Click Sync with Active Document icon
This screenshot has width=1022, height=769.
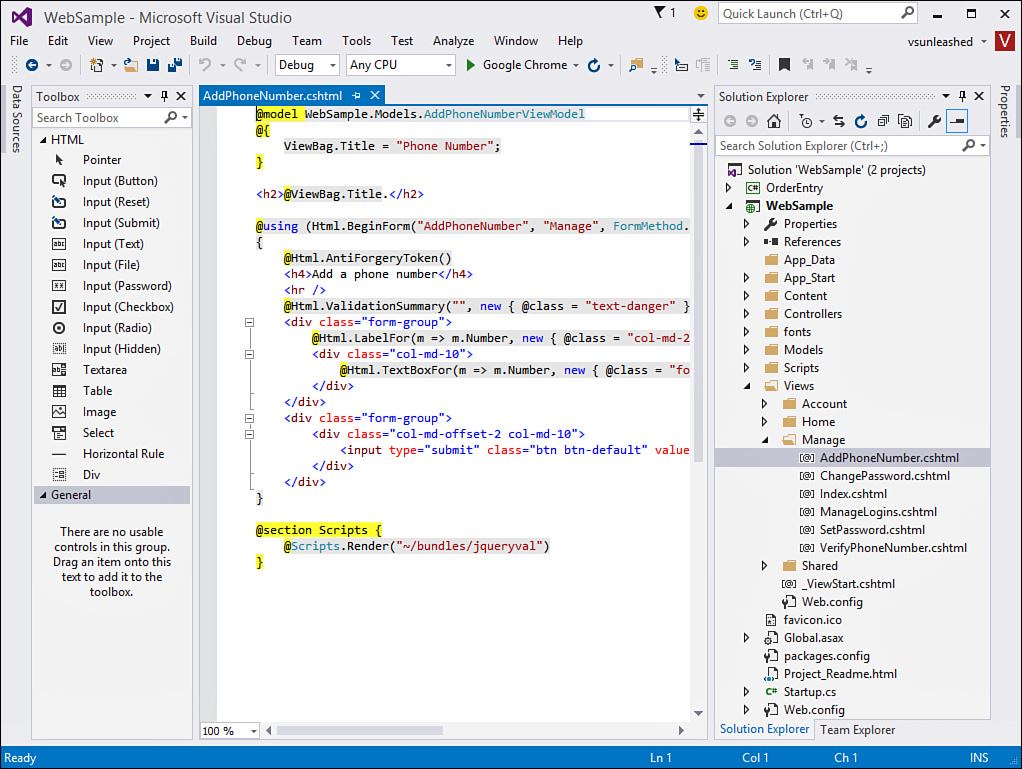tap(839, 121)
